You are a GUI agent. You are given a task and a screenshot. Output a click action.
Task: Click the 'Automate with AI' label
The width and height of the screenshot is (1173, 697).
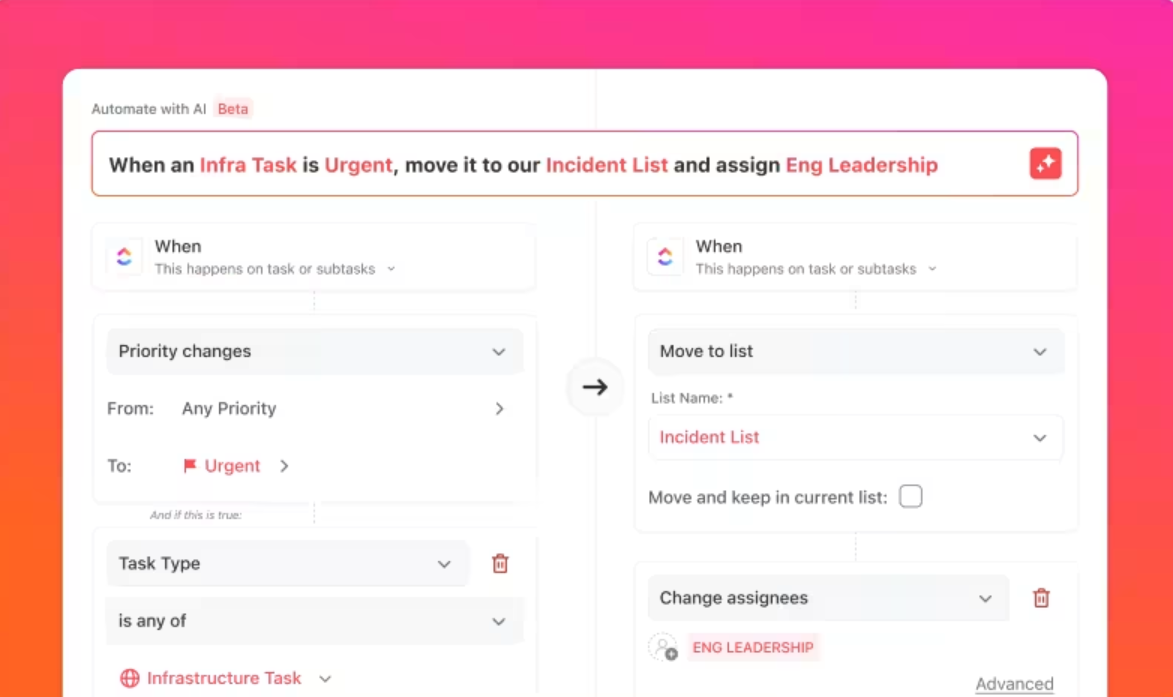click(149, 109)
